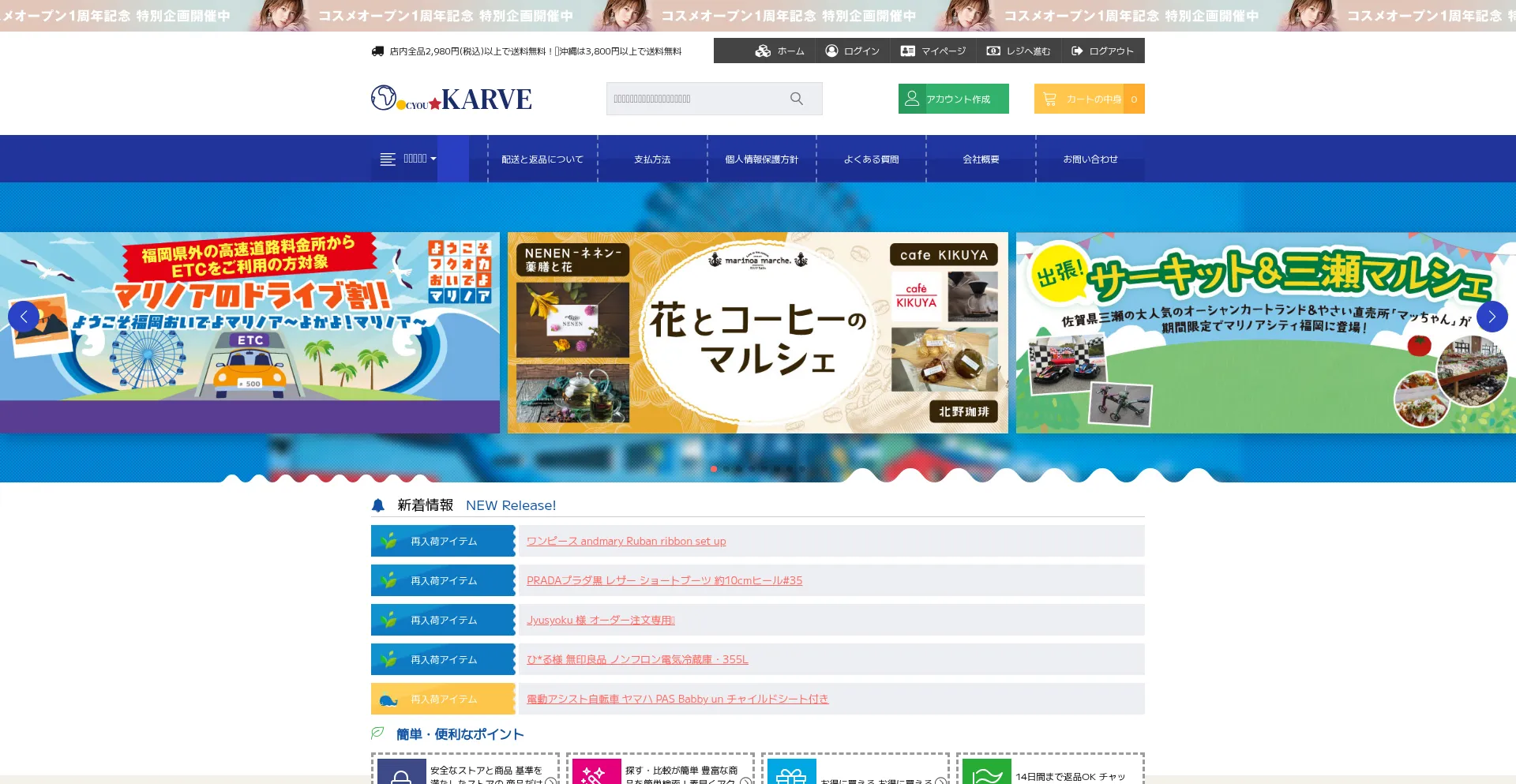Click the magnifying glass search icon
1516x784 pixels.
(796, 99)
